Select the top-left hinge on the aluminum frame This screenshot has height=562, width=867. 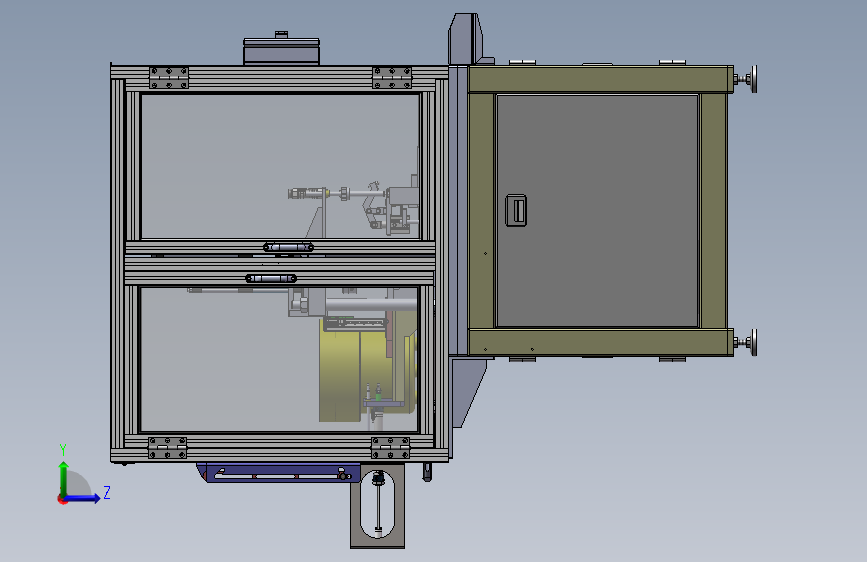pos(169,78)
